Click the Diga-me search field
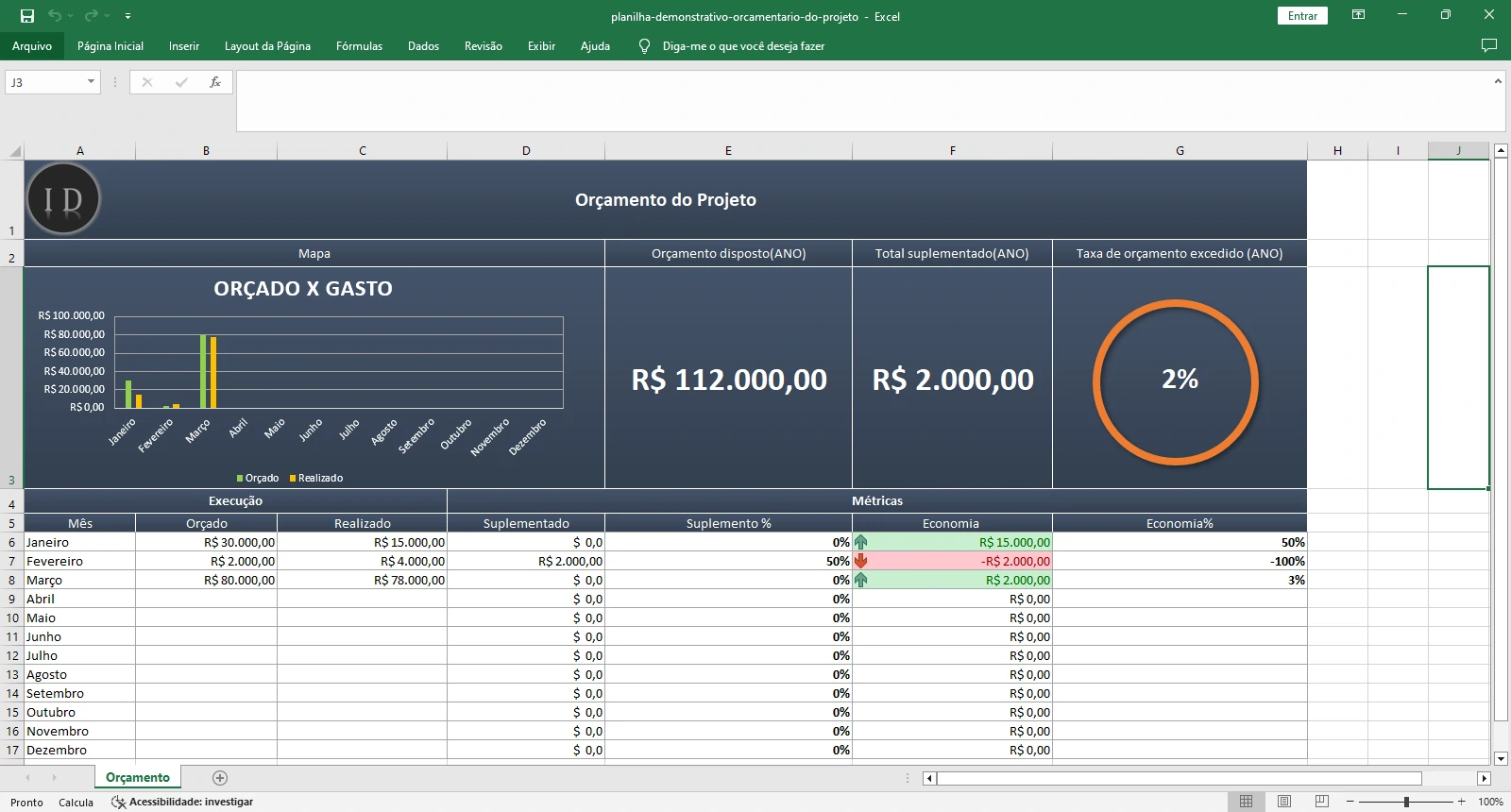 click(x=743, y=46)
